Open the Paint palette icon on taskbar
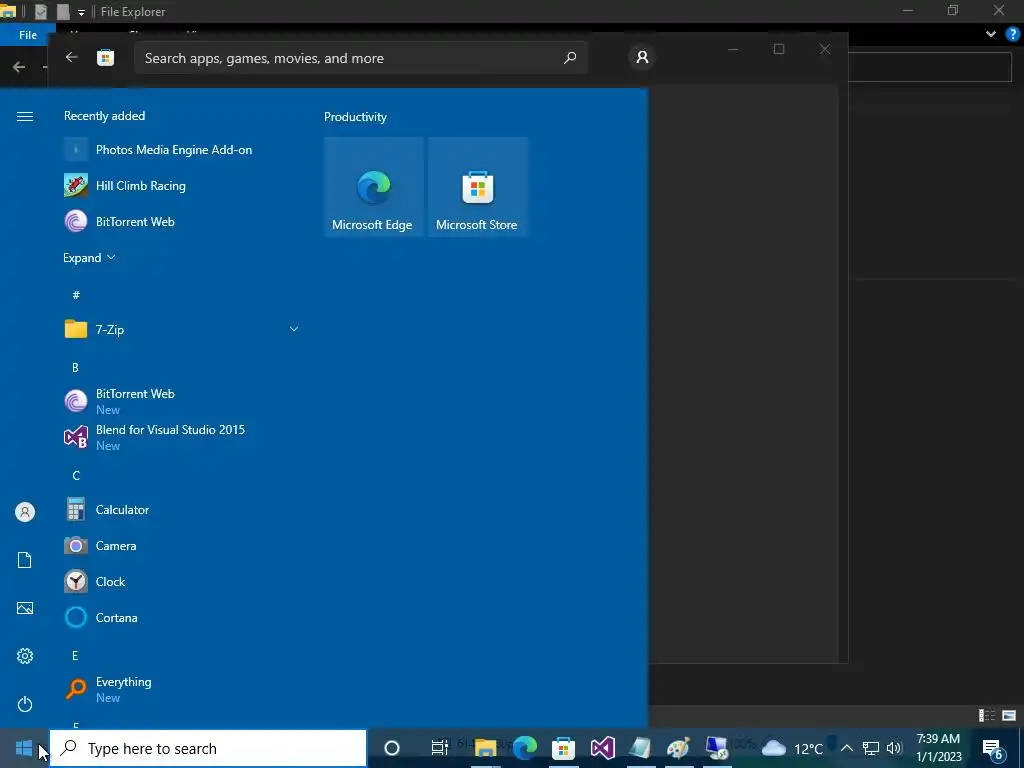The height and width of the screenshot is (768, 1024). [x=679, y=748]
